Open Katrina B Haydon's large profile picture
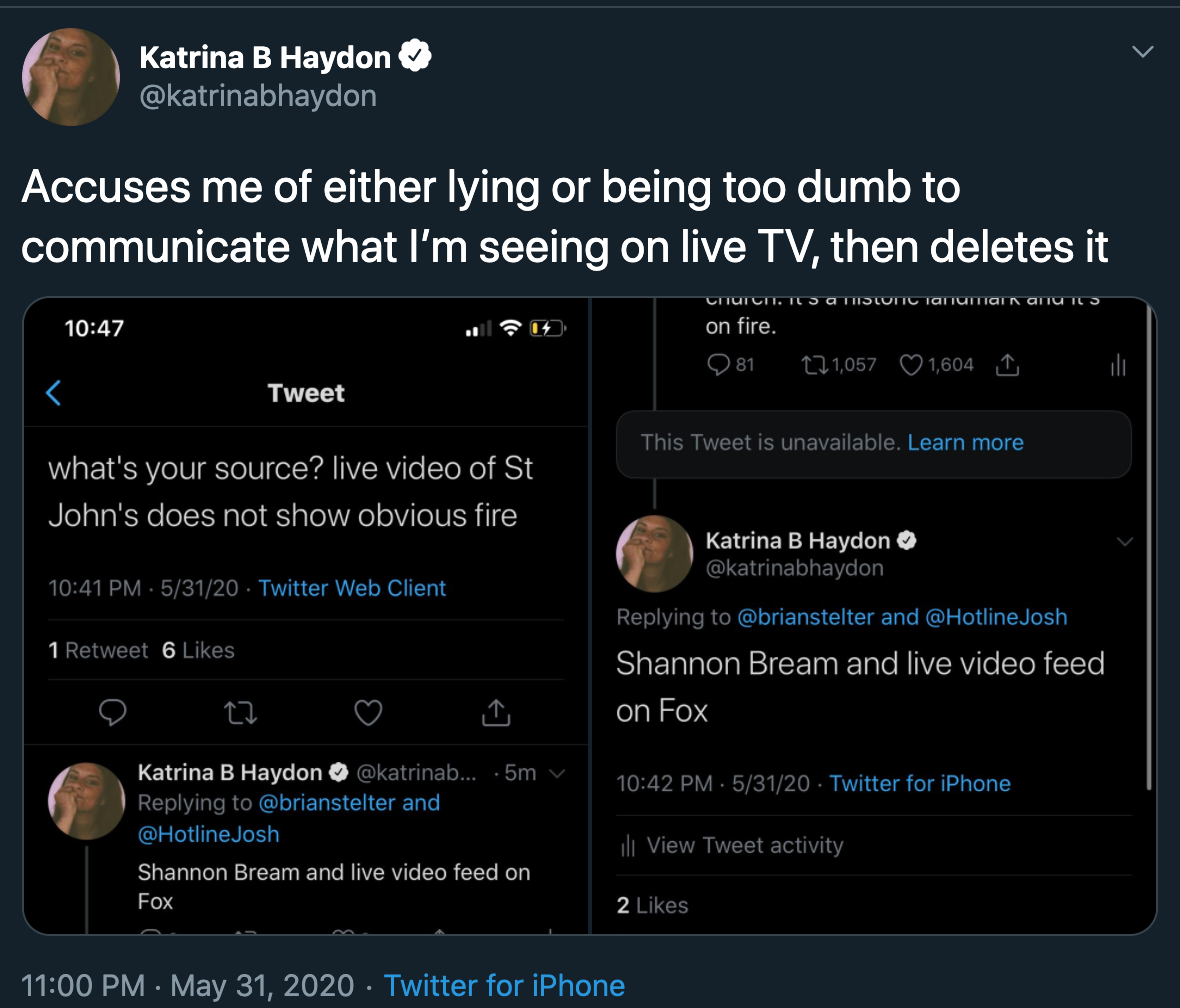1180x1008 pixels. tap(71, 77)
